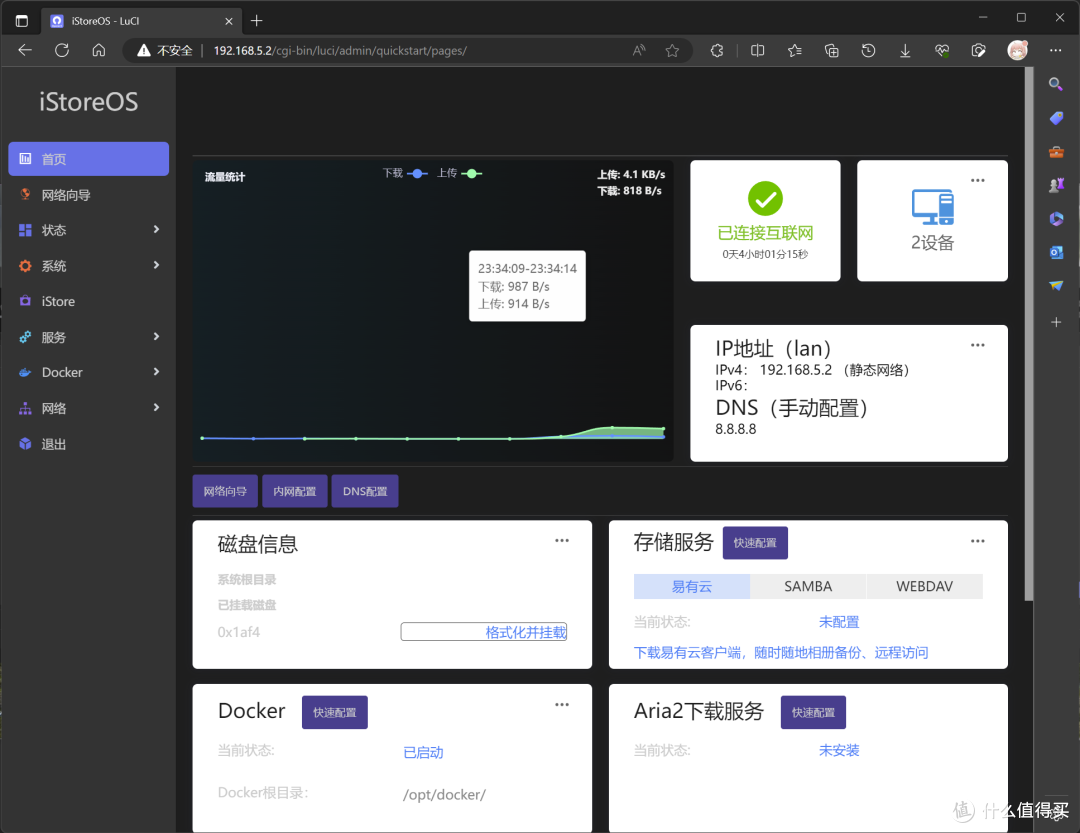The width and height of the screenshot is (1080, 833).
Task: Click the 首页 dashboard icon in sidebar
Action: 25,158
